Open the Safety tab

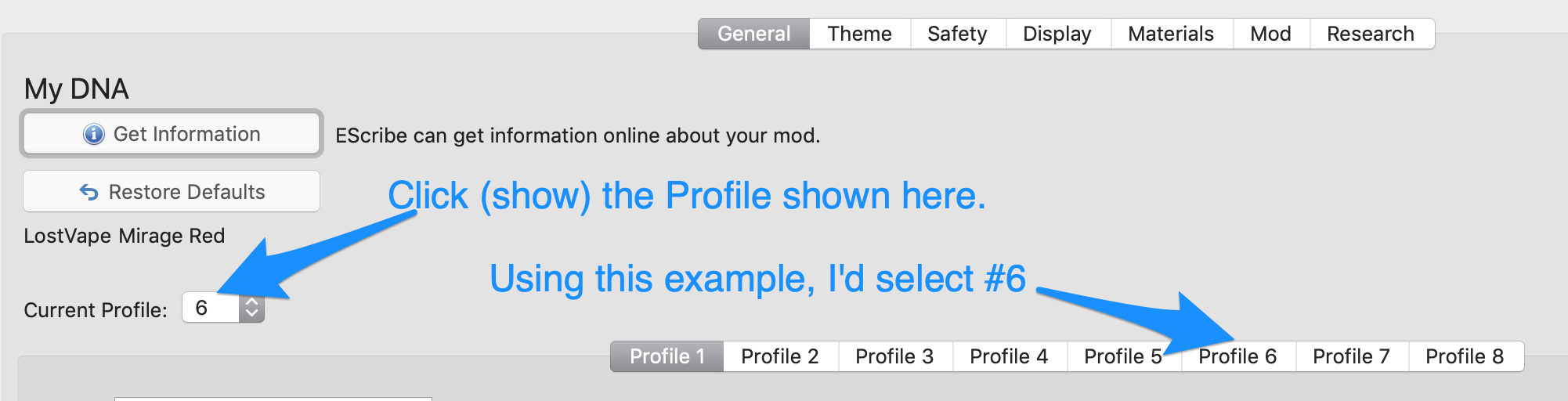point(957,34)
